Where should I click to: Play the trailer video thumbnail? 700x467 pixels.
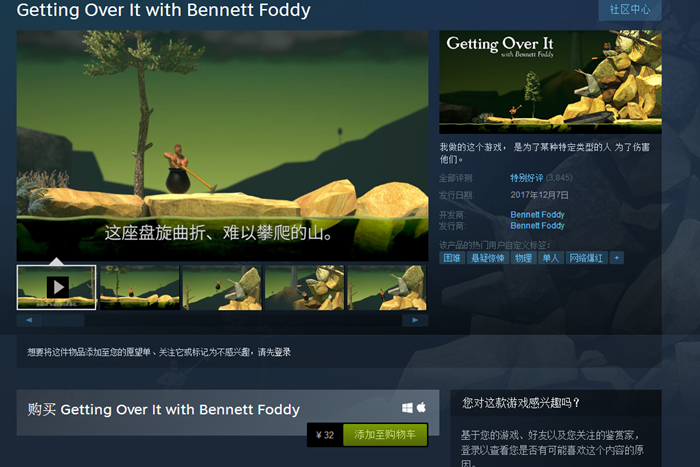pos(56,288)
